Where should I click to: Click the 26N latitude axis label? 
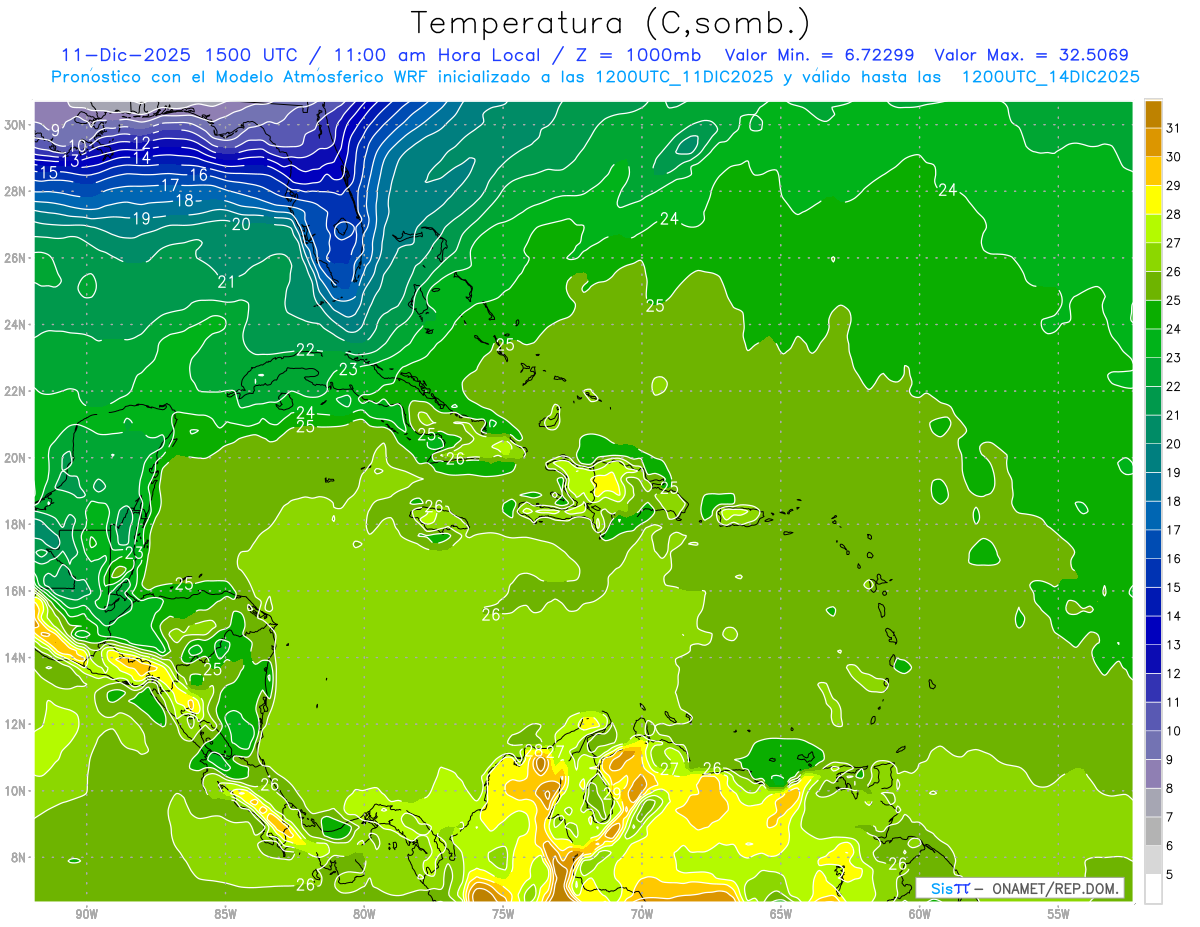[16, 258]
